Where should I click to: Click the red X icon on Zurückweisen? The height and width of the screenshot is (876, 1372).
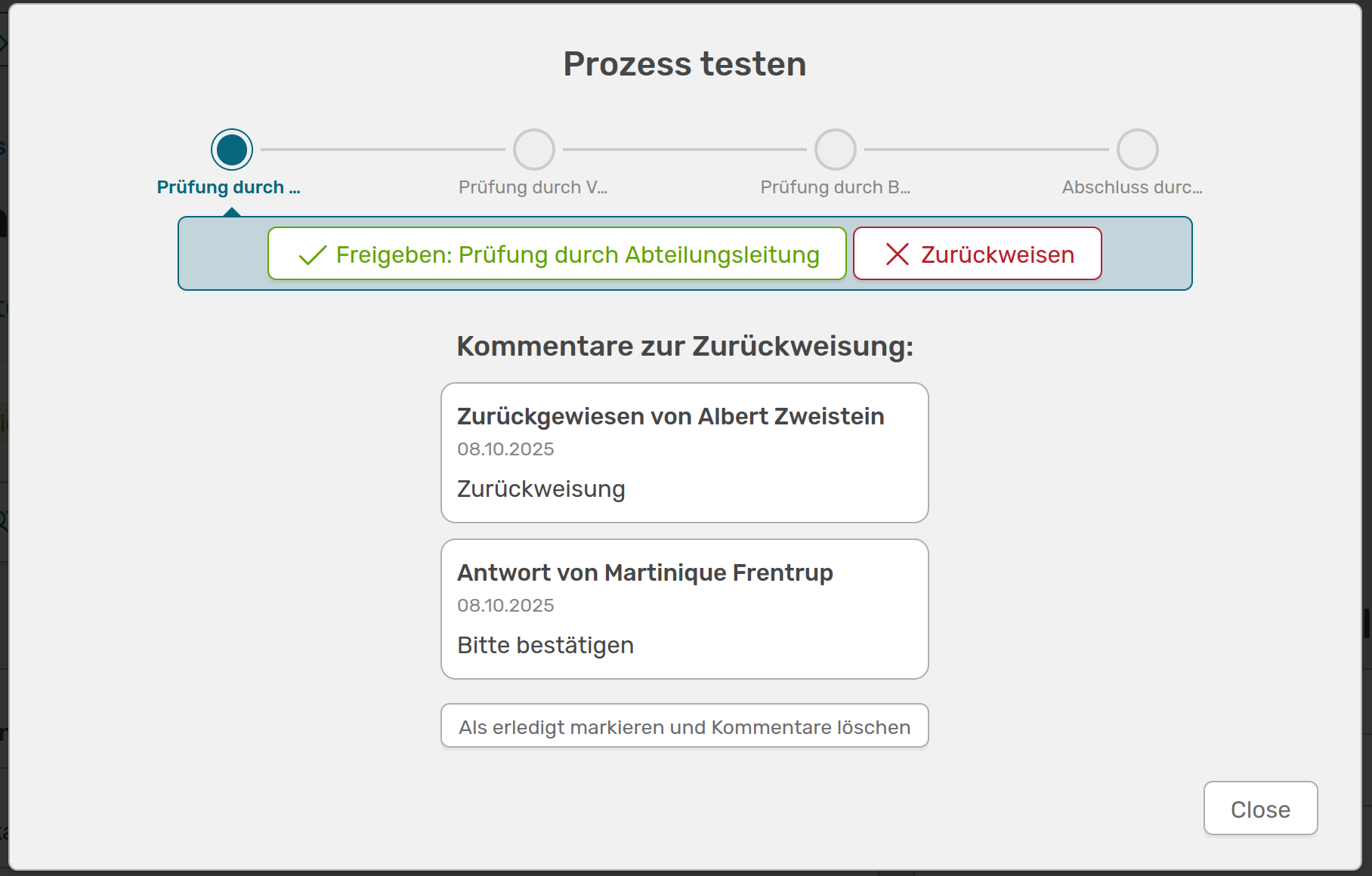point(897,254)
